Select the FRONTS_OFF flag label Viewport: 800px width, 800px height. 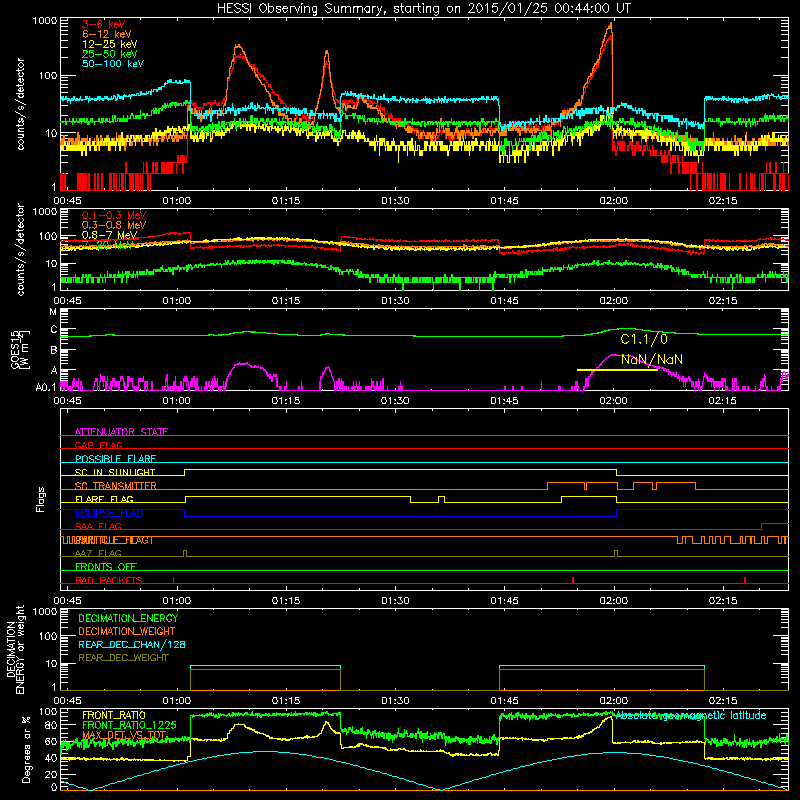tap(106, 566)
